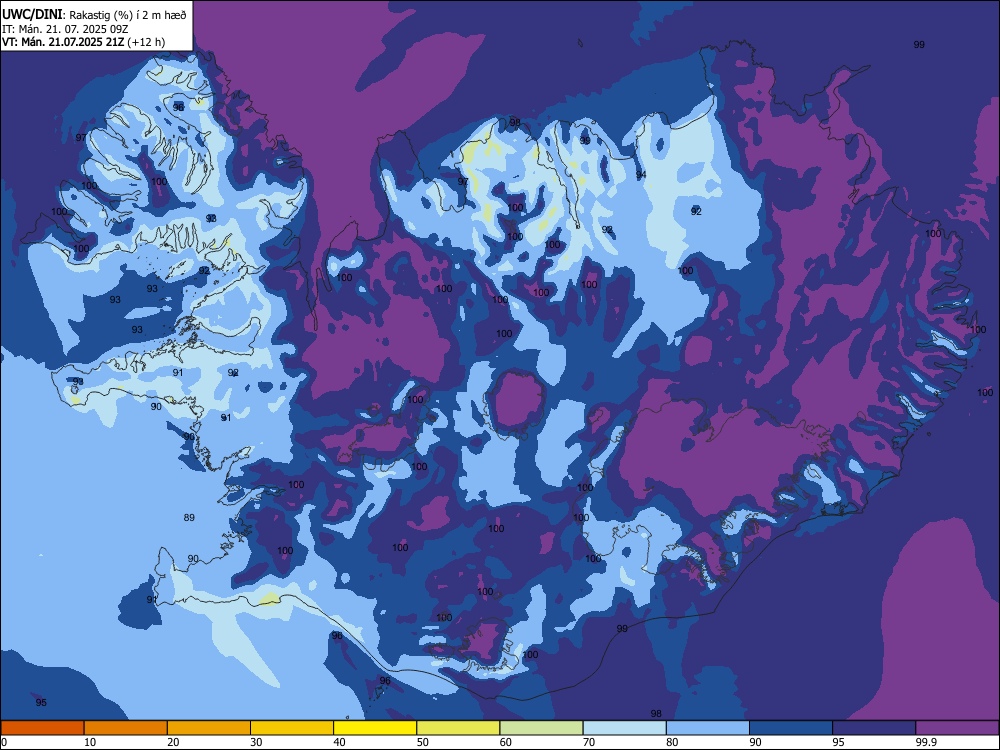Viewport: 1000px width, 750px height.
Task: Click the 'Rakastig (%) í 2 m hæð' title
Action: click(x=128, y=15)
